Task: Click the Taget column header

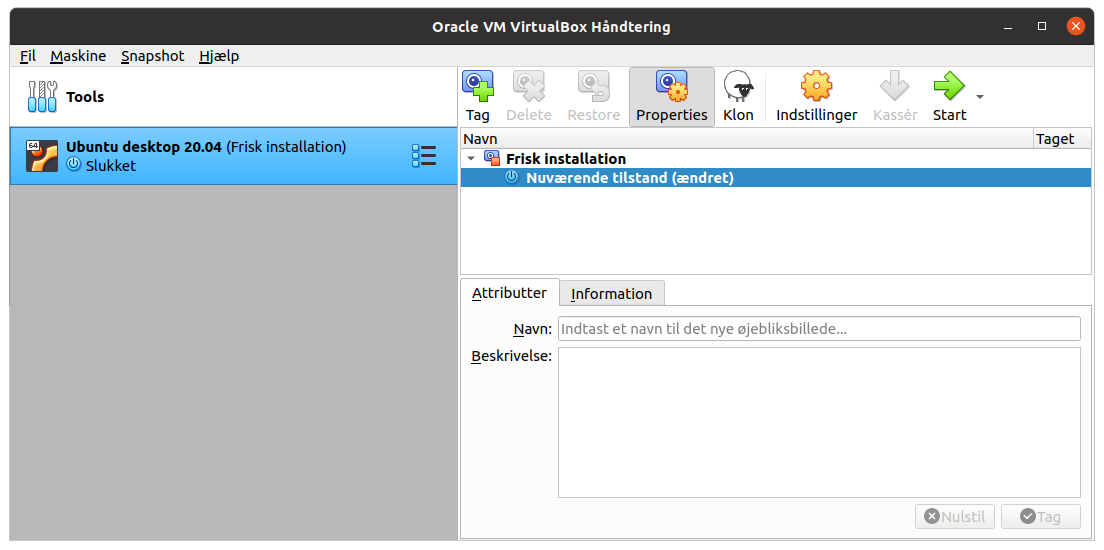Action: (1062, 139)
